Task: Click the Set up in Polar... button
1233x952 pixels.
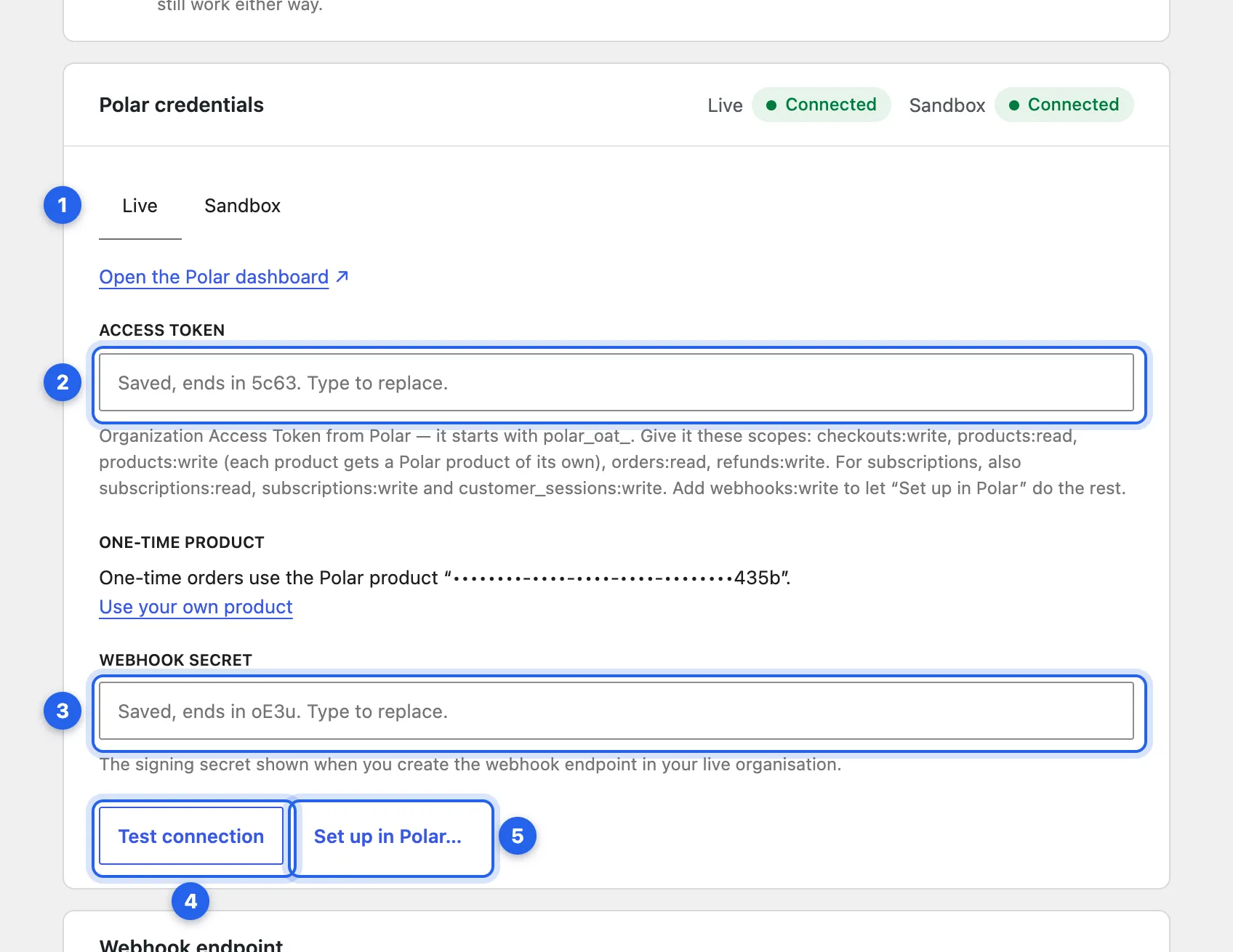Action: coord(387,836)
